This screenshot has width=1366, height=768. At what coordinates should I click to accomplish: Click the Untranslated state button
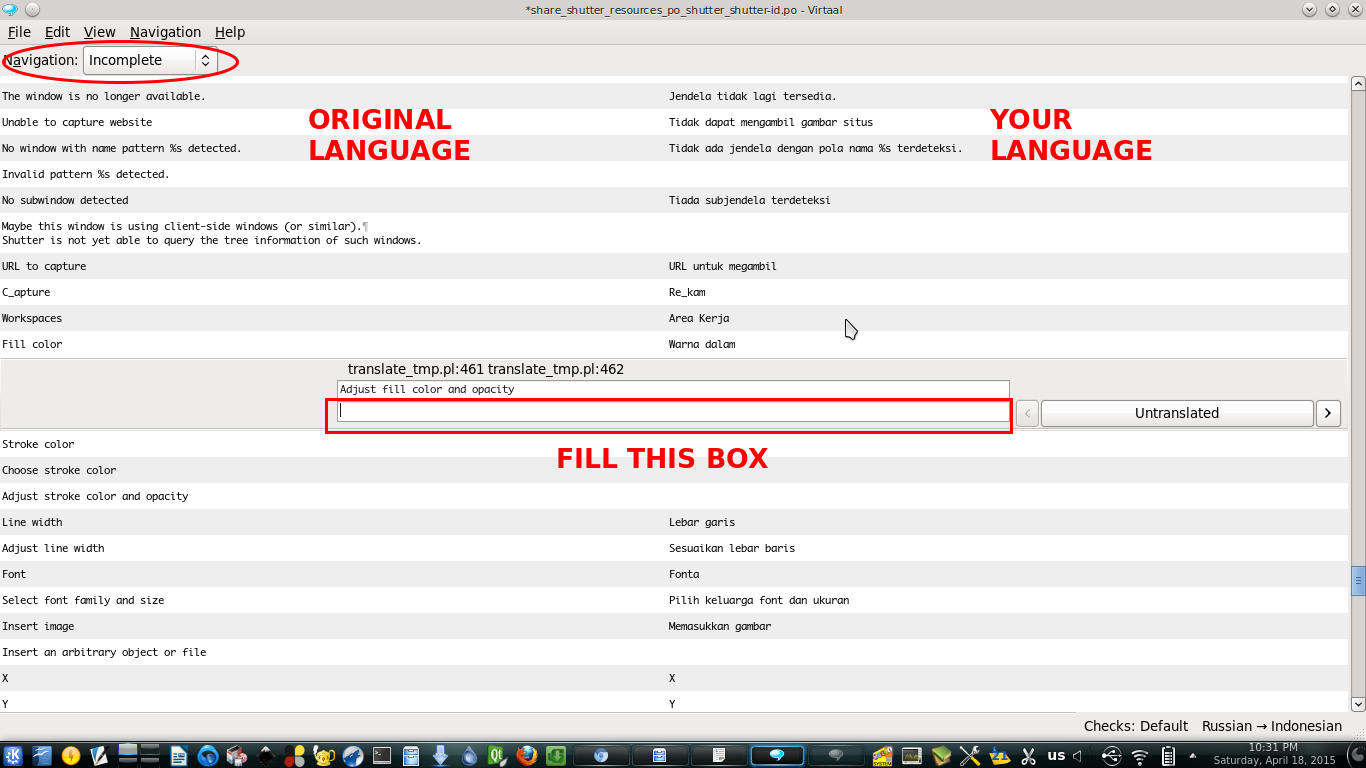pyautogui.click(x=1177, y=413)
